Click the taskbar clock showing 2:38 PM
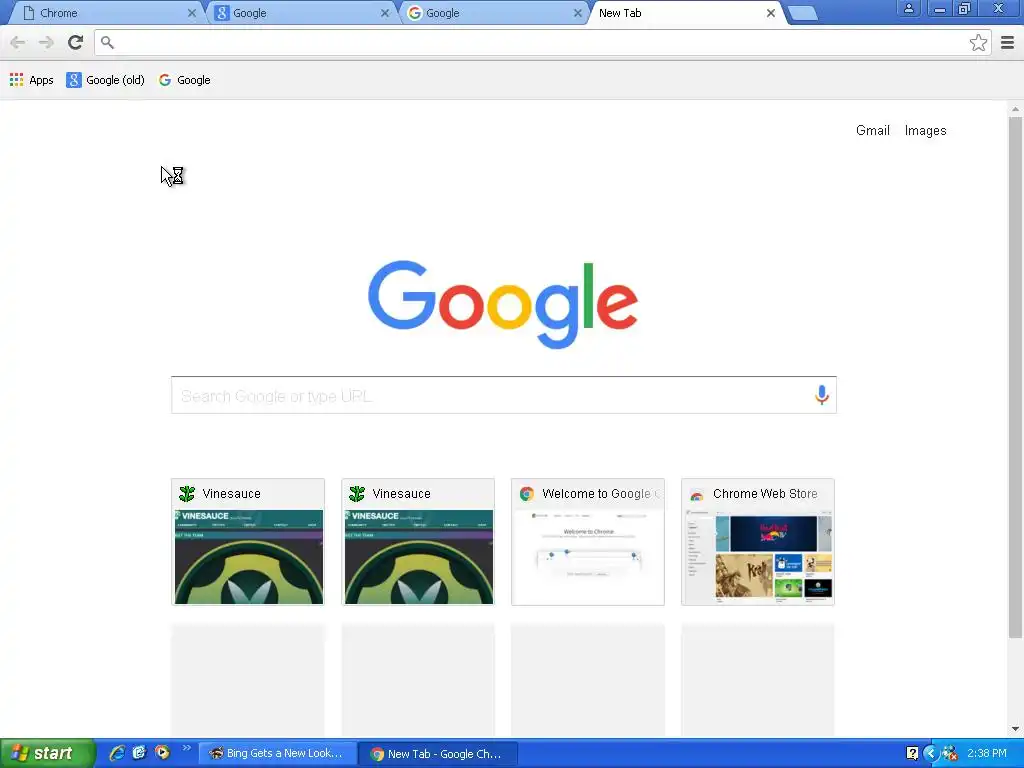The height and width of the screenshot is (768, 1024). tap(987, 754)
